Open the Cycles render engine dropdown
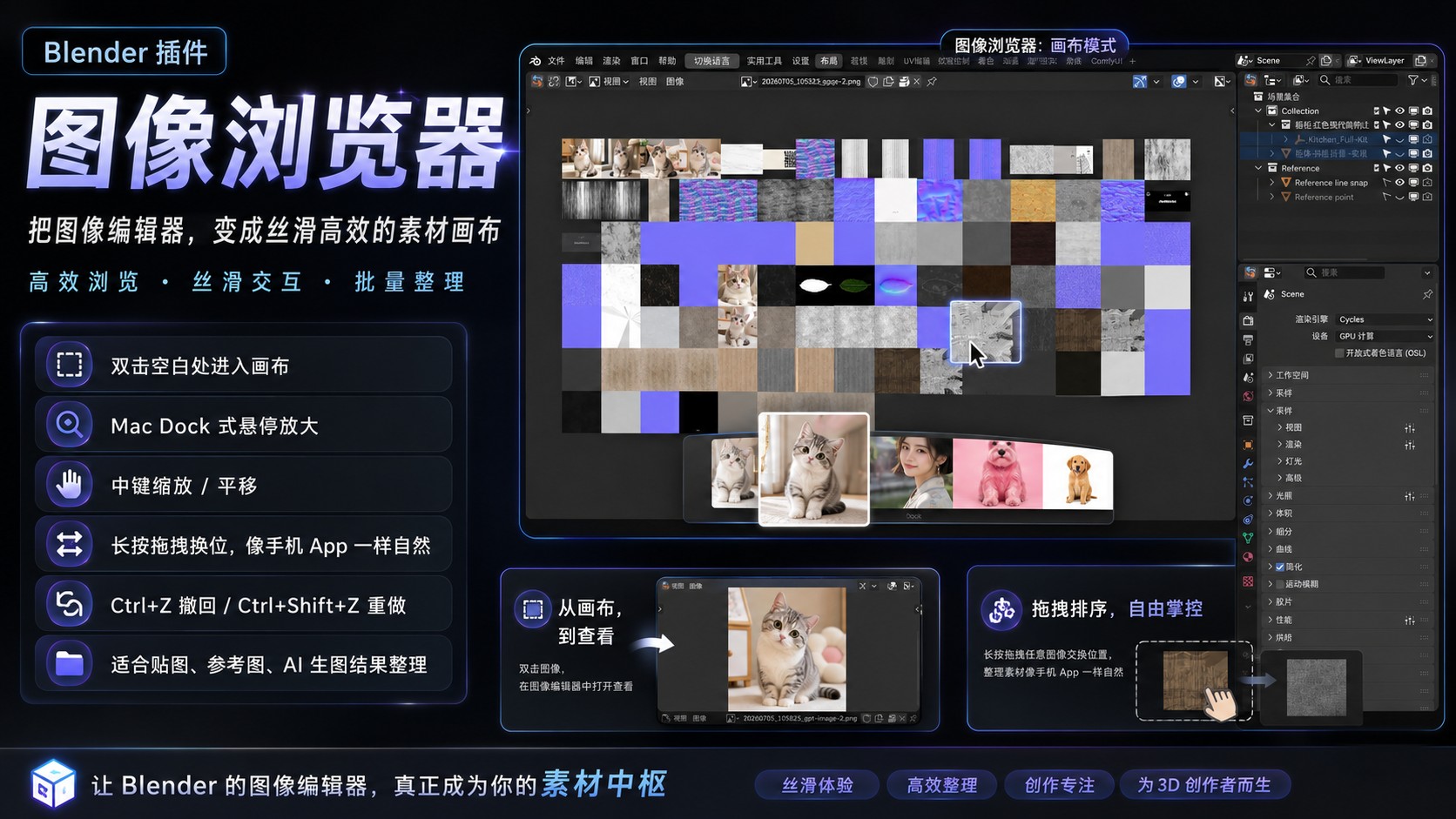This screenshot has width=1456, height=819. [1384, 319]
